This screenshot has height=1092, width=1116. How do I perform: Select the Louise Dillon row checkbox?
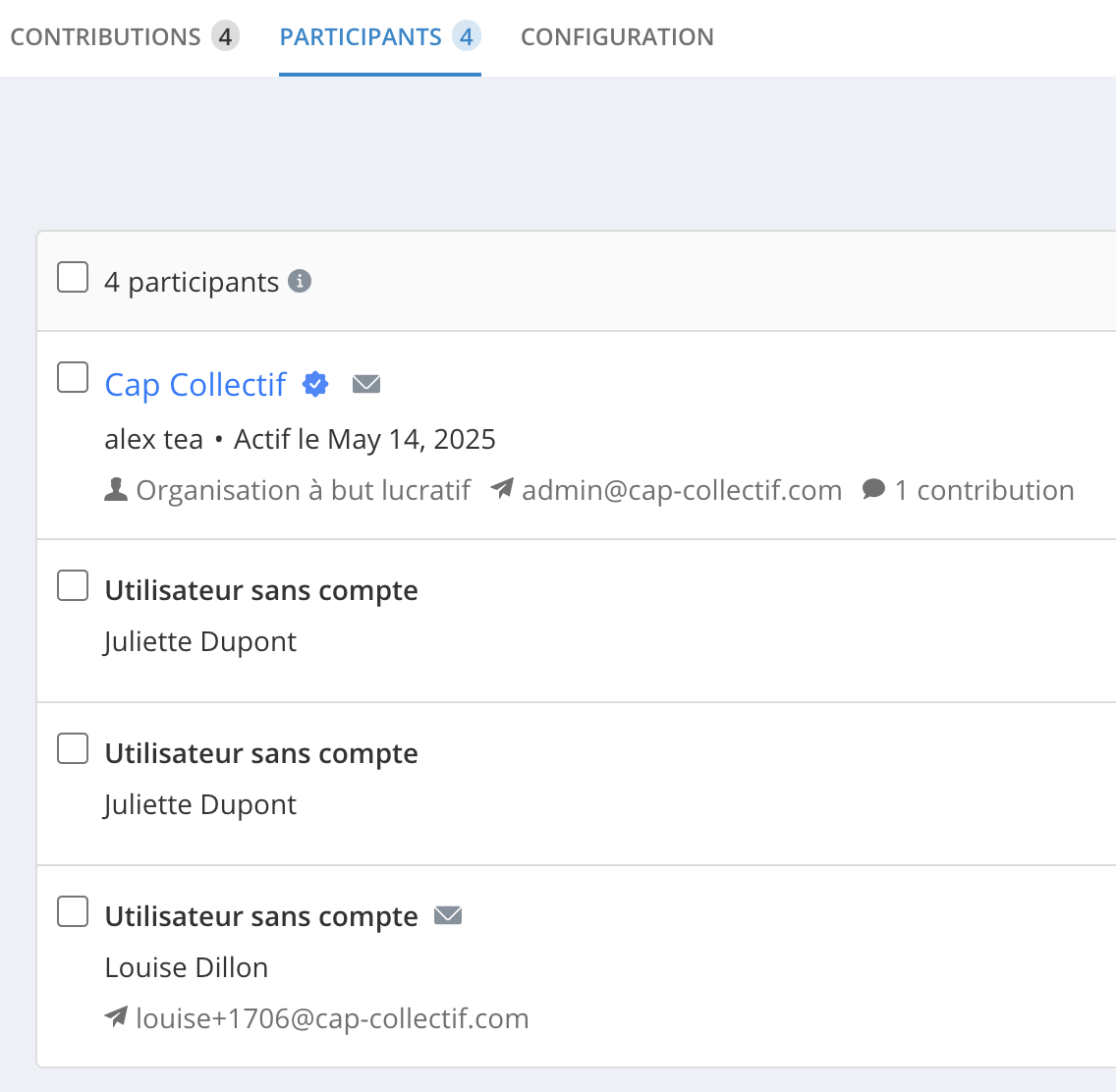pos(73,911)
